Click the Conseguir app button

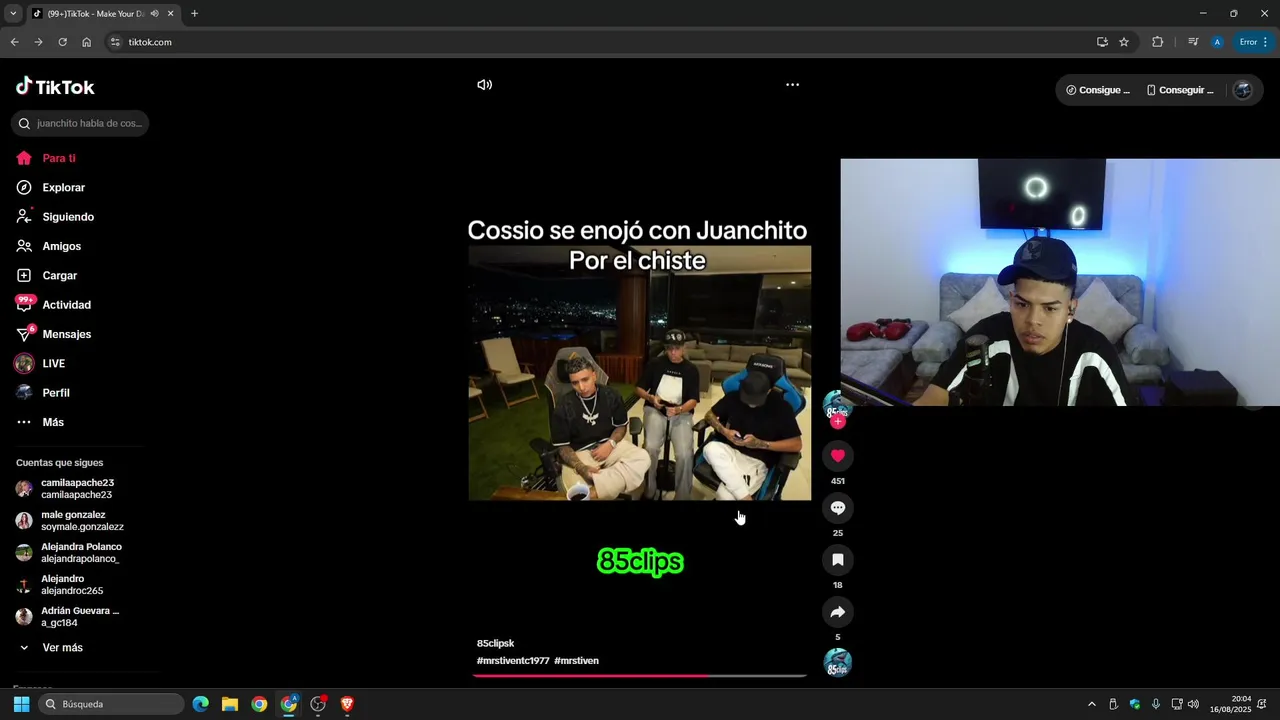click(1180, 90)
